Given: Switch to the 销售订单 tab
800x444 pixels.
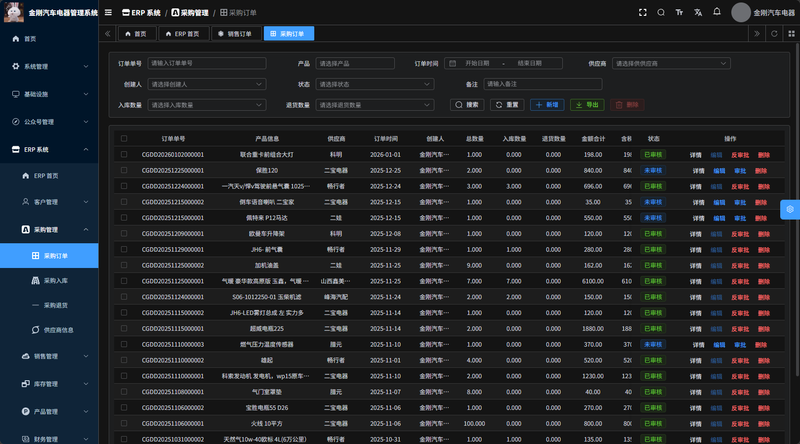Looking at the screenshot, I should pos(235,33).
